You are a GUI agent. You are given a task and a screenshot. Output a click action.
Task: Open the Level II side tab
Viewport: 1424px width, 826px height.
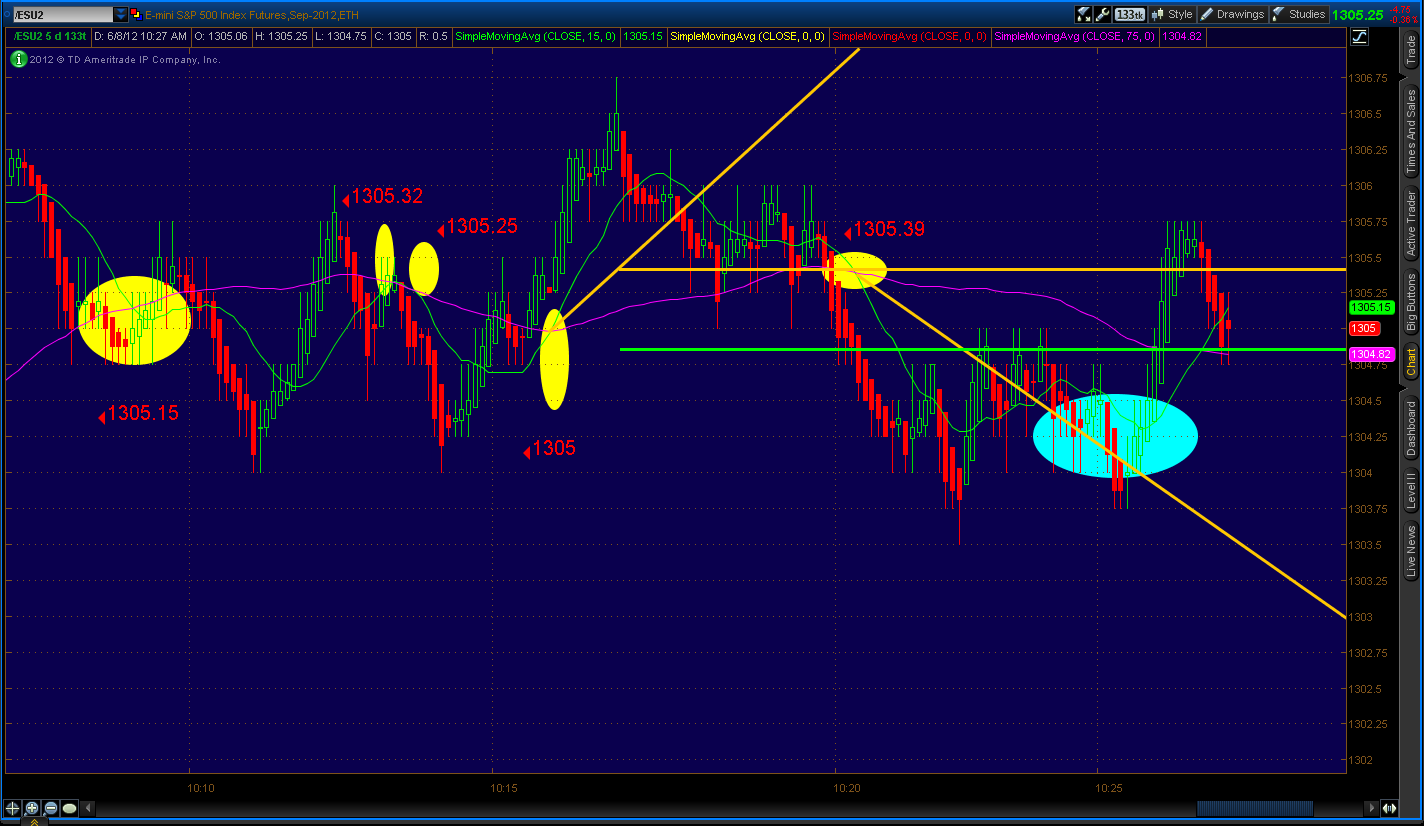coord(1411,490)
